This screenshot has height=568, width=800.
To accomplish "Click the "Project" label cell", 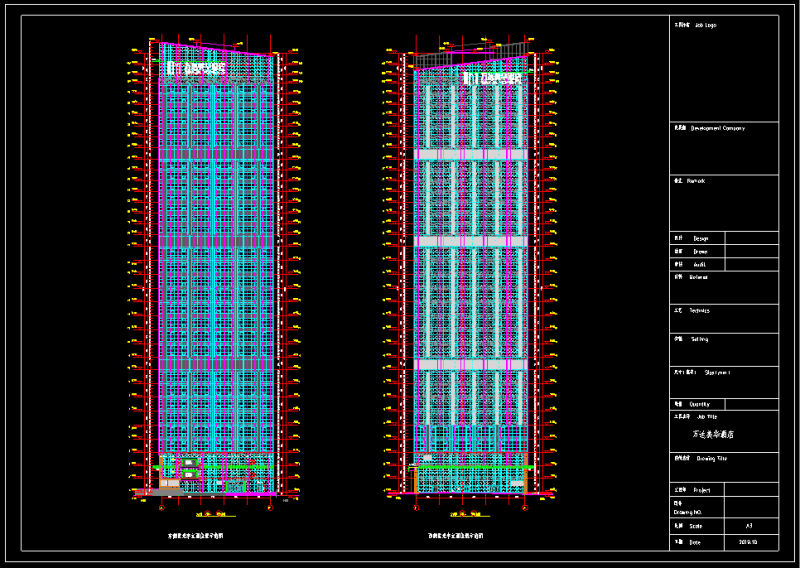I will [697, 490].
